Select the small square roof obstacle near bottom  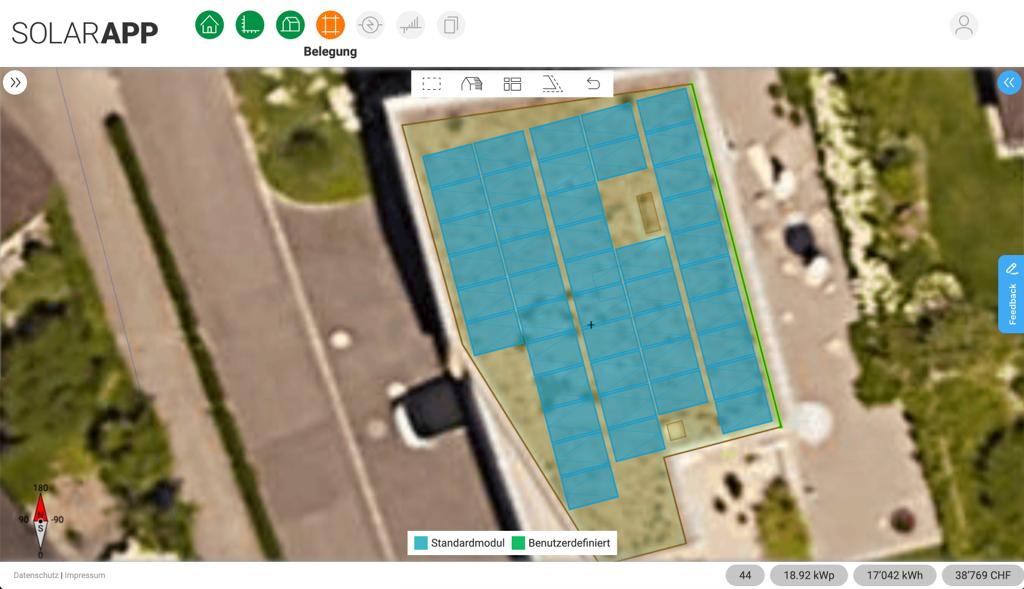[676, 430]
